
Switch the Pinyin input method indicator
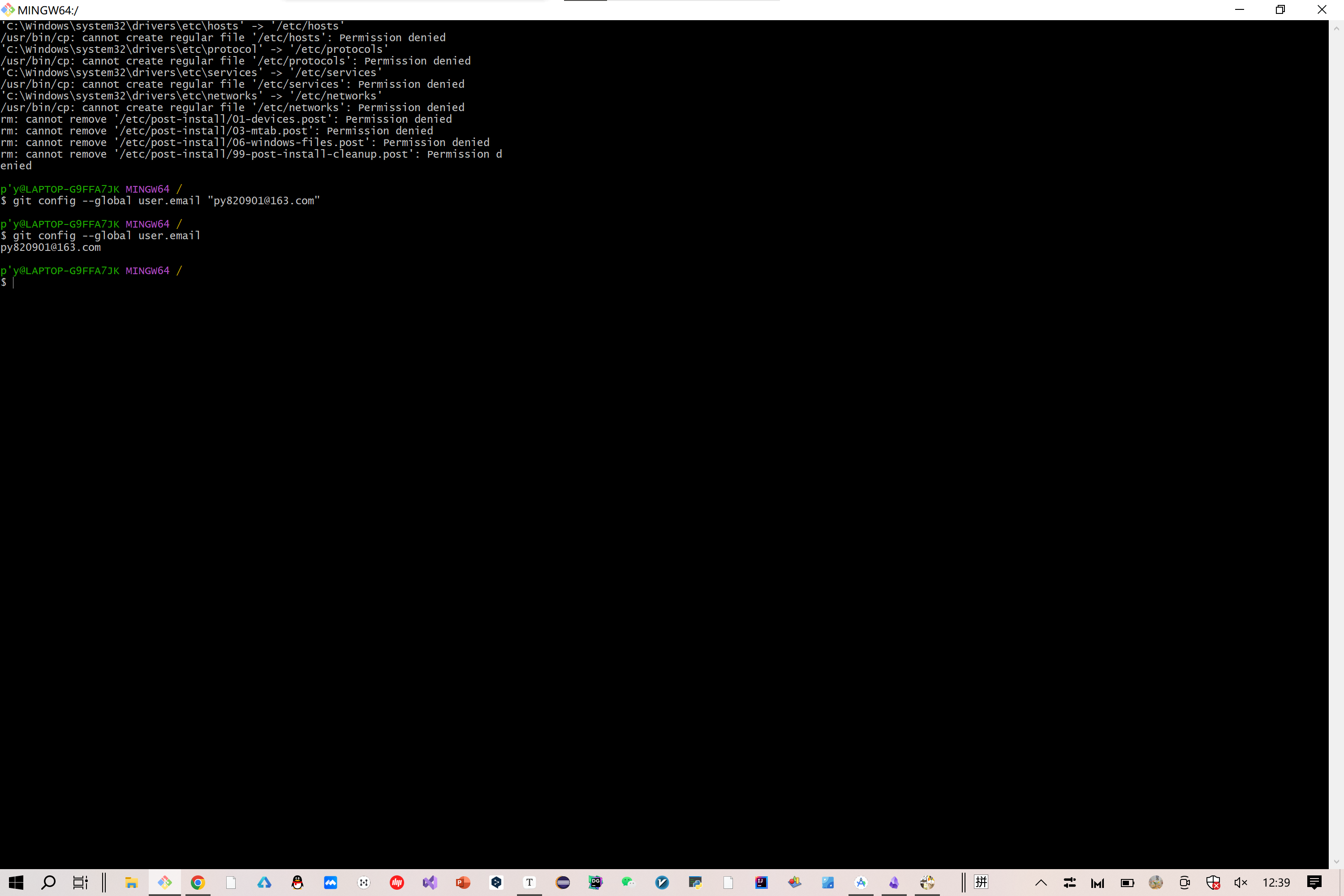click(981, 882)
